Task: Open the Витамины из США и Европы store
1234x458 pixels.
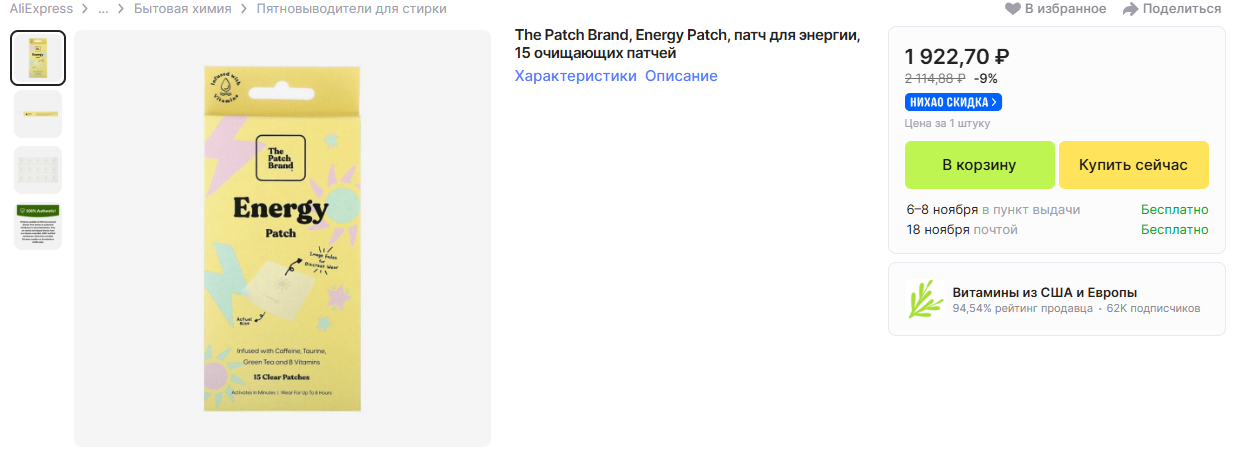Action: pos(1045,292)
